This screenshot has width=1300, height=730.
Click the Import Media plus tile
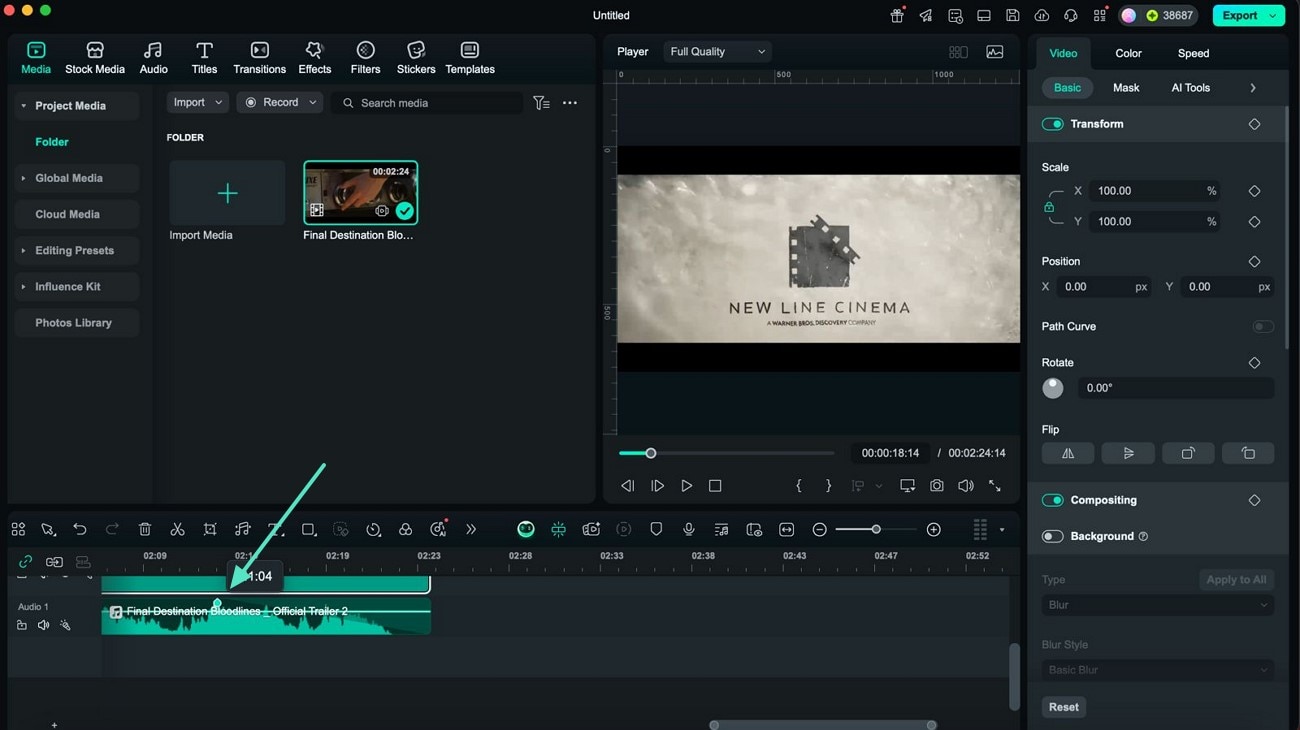pyautogui.click(x=227, y=193)
